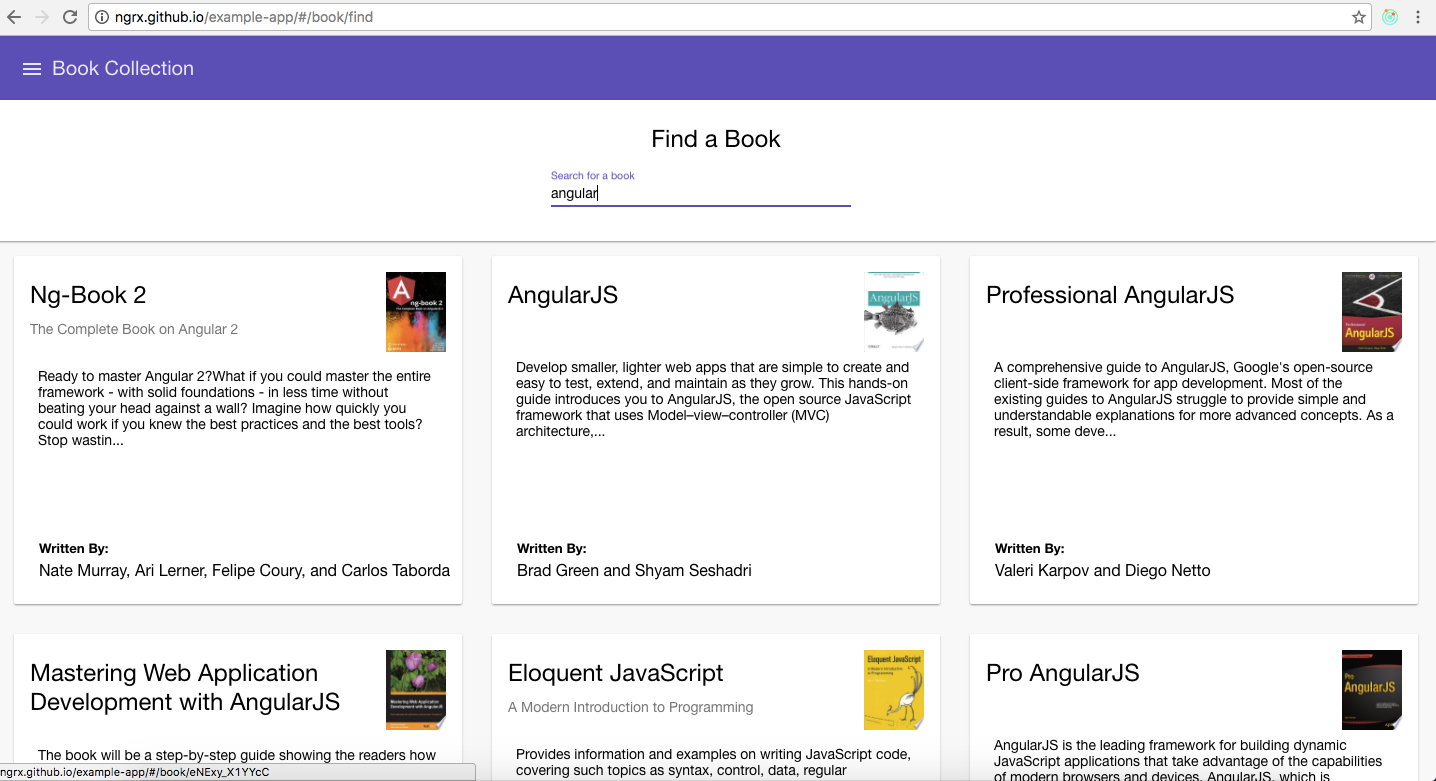Click the green extension icon in toolbar
Viewport: 1436px width, 781px height.
coord(1390,17)
